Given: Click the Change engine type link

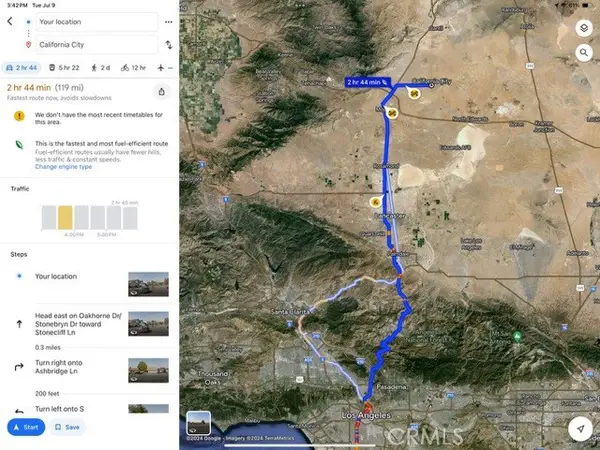Looking at the screenshot, I should click(x=64, y=167).
